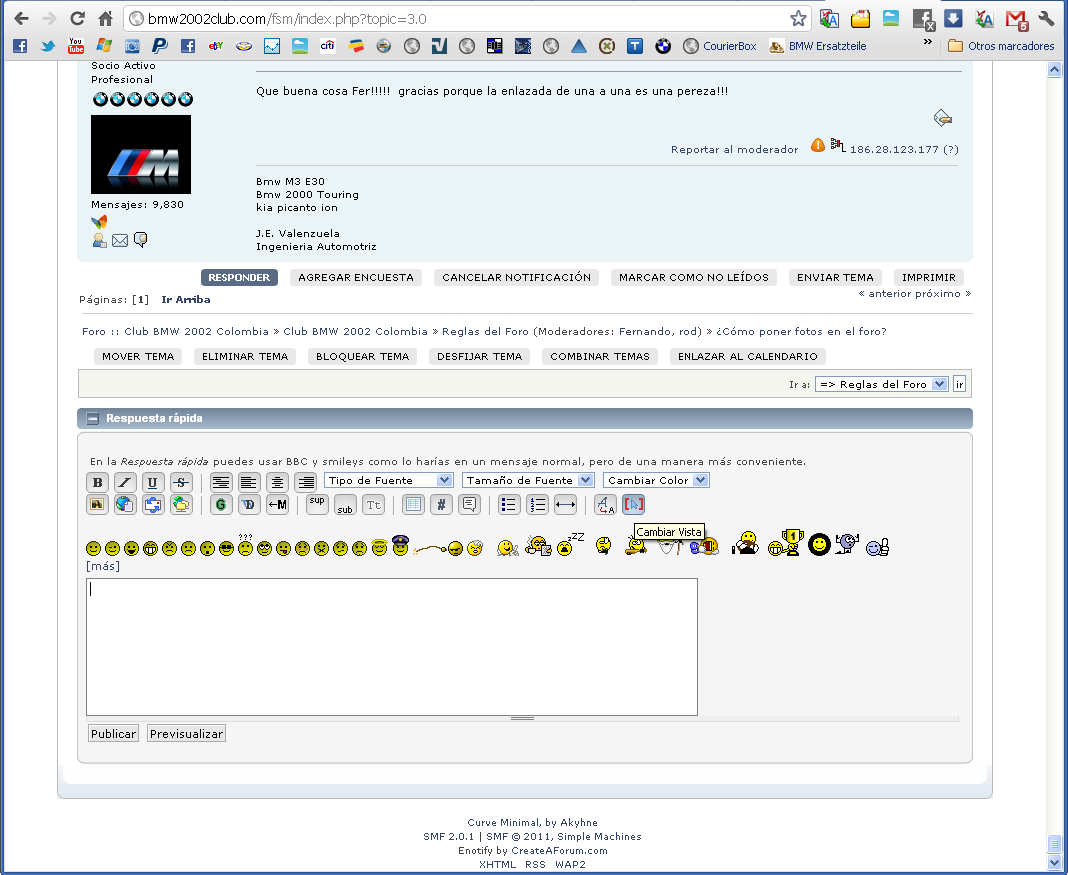The height and width of the screenshot is (875, 1068).
Task: Align text to the left
Action: [249, 482]
